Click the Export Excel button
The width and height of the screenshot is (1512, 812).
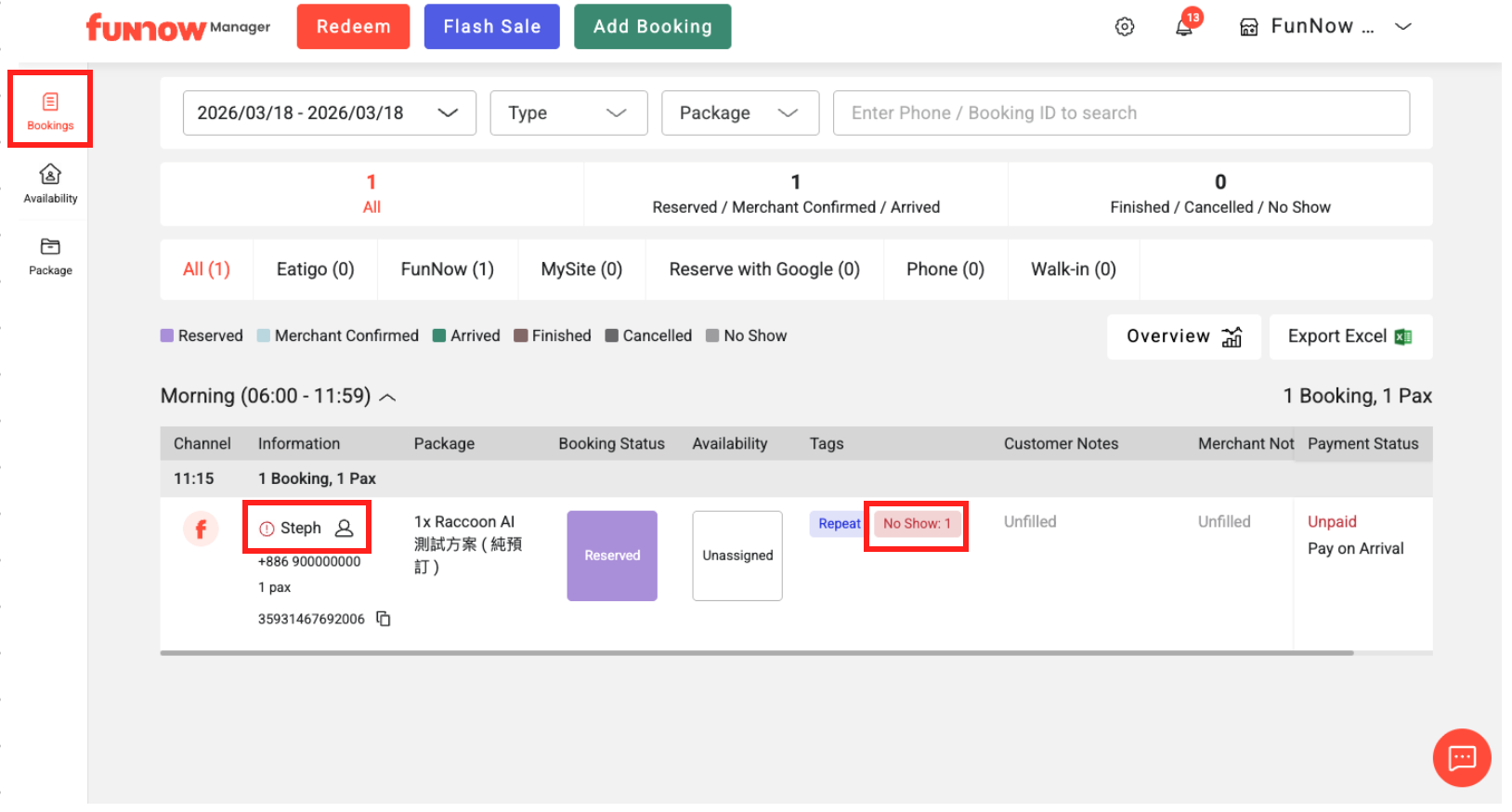pos(1349,336)
